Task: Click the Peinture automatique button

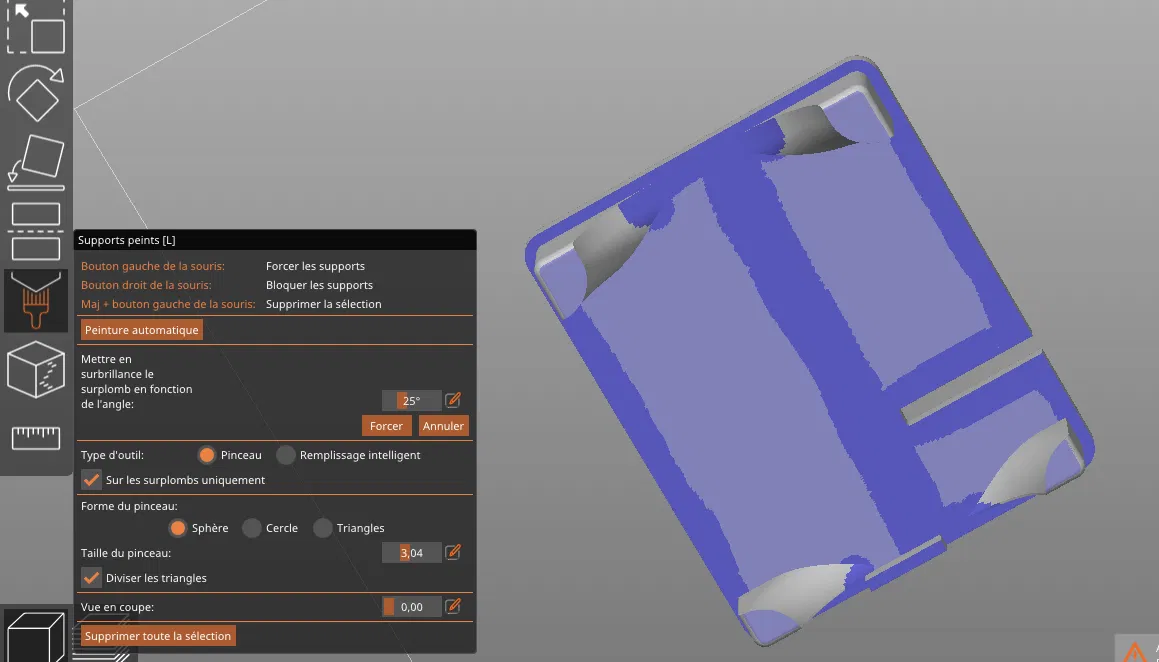Action: (141, 330)
